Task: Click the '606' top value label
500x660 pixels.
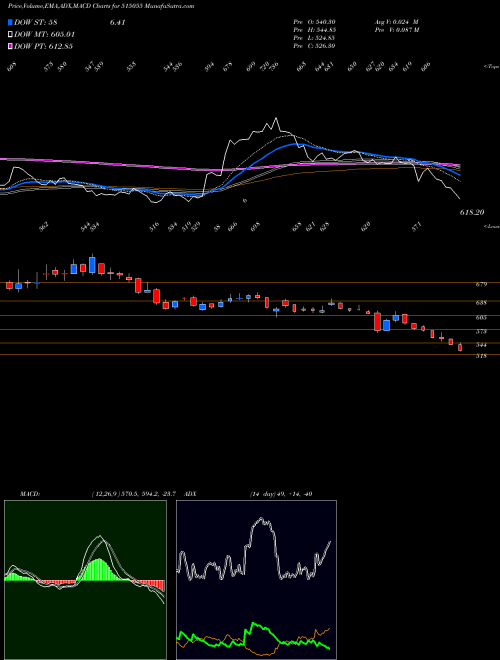Action: pyautogui.click(x=426, y=67)
